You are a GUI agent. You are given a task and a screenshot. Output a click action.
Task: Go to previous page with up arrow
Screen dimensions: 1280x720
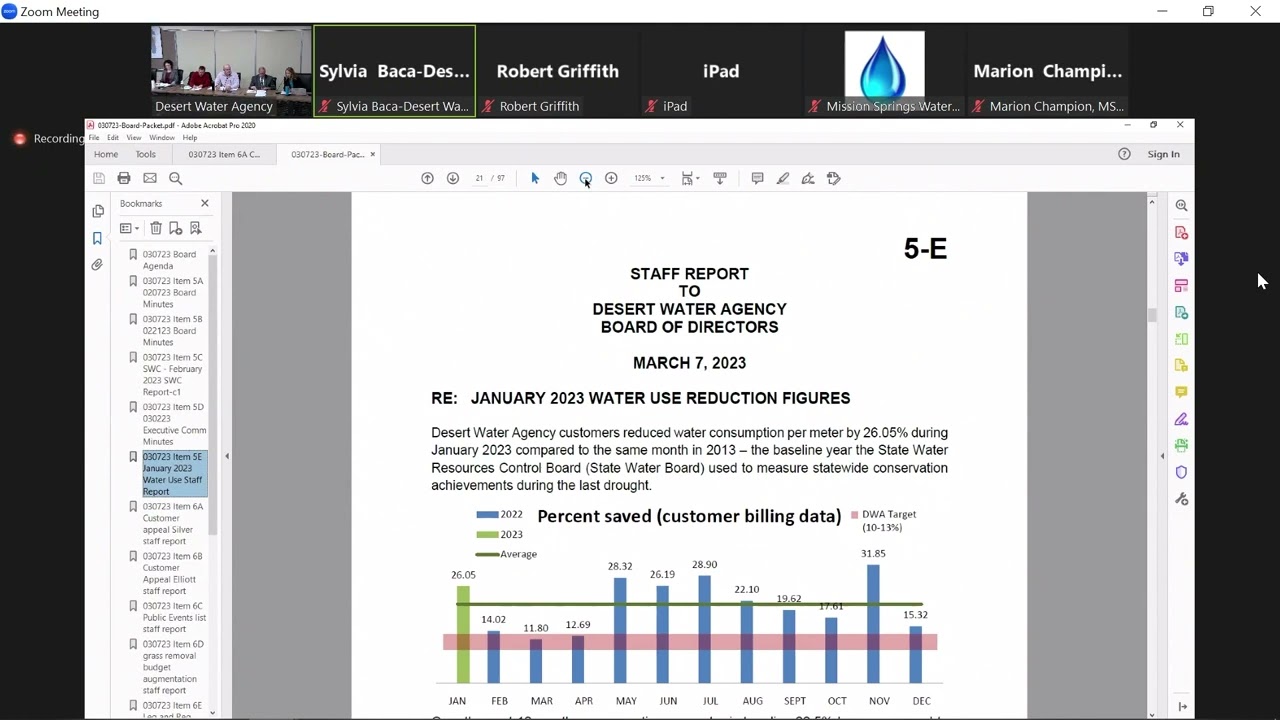pos(427,178)
